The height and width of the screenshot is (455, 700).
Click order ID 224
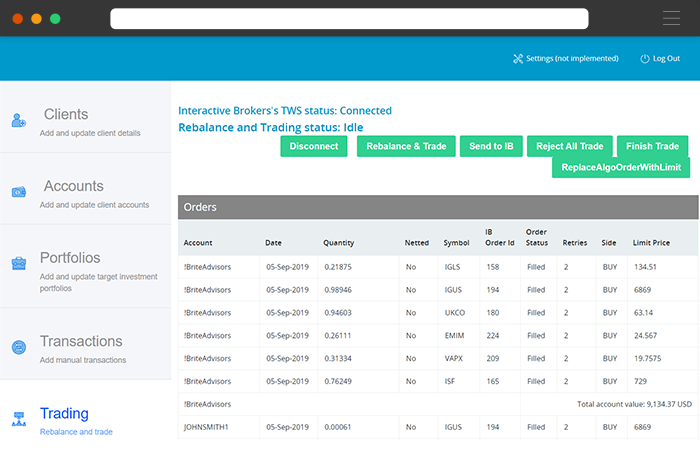pos(493,335)
